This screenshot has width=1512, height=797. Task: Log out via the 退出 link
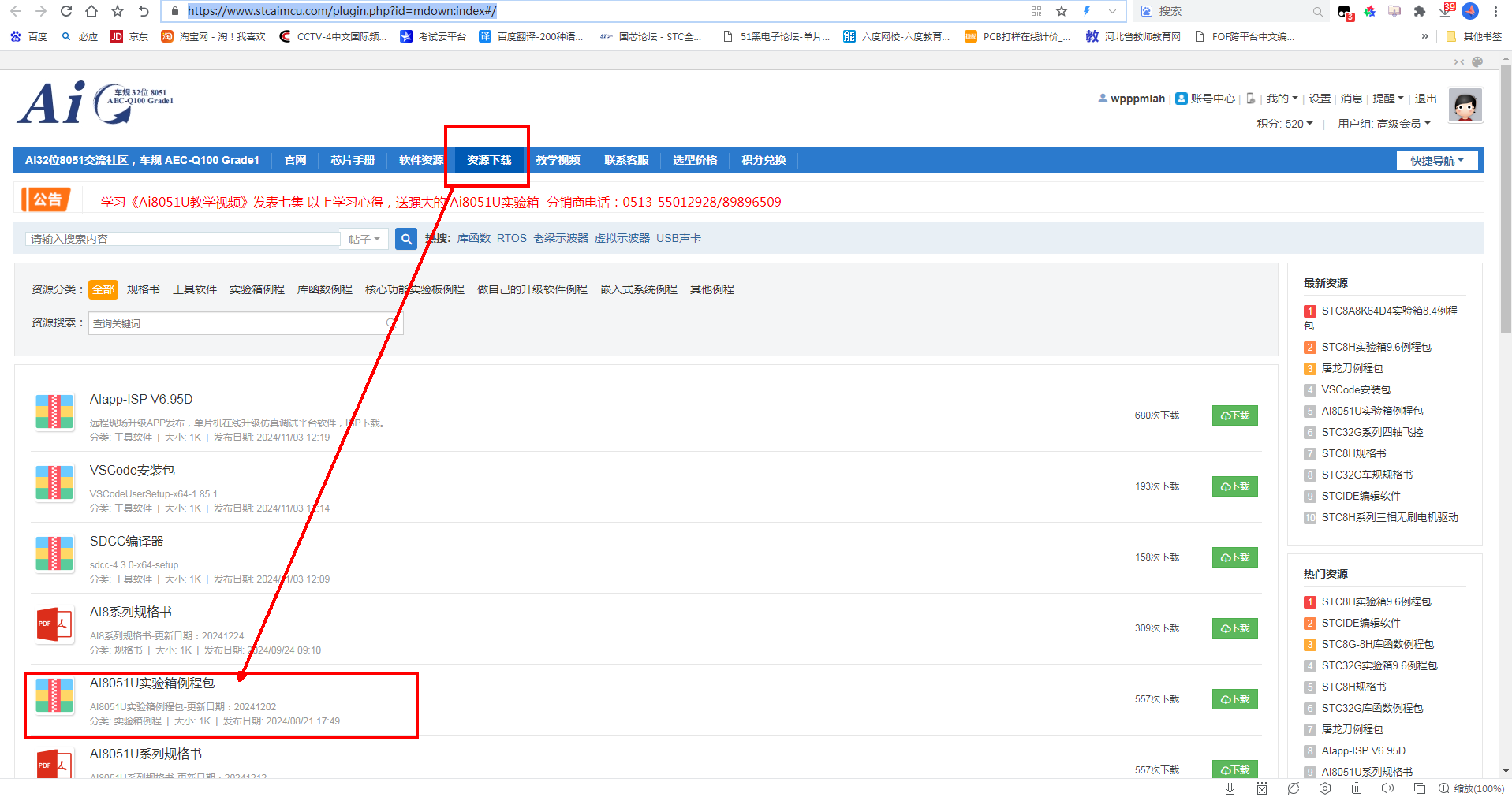point(1425,99)
